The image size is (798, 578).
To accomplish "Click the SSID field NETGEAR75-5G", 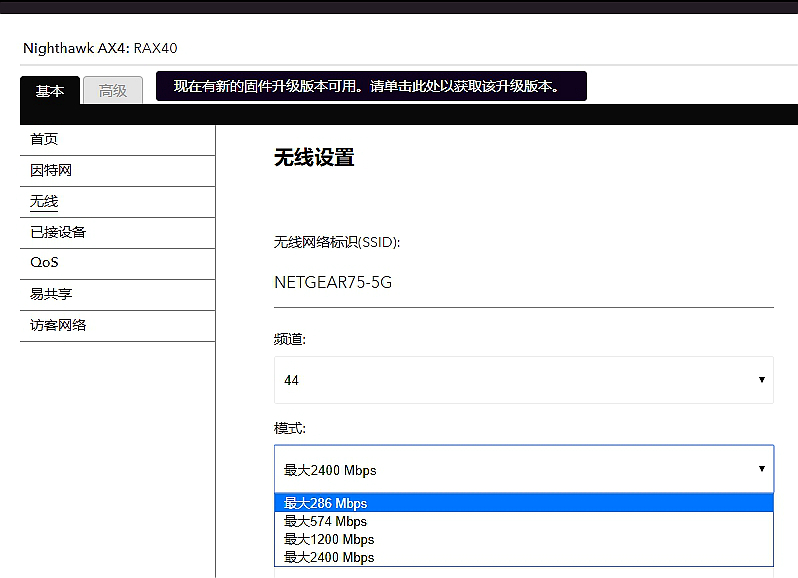I will click(x=524, y=282).
